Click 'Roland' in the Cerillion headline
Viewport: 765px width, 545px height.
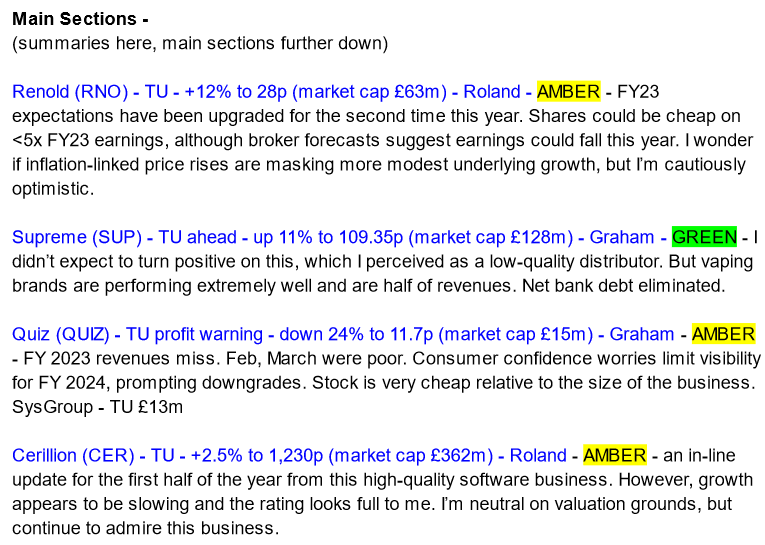point(538,455)
